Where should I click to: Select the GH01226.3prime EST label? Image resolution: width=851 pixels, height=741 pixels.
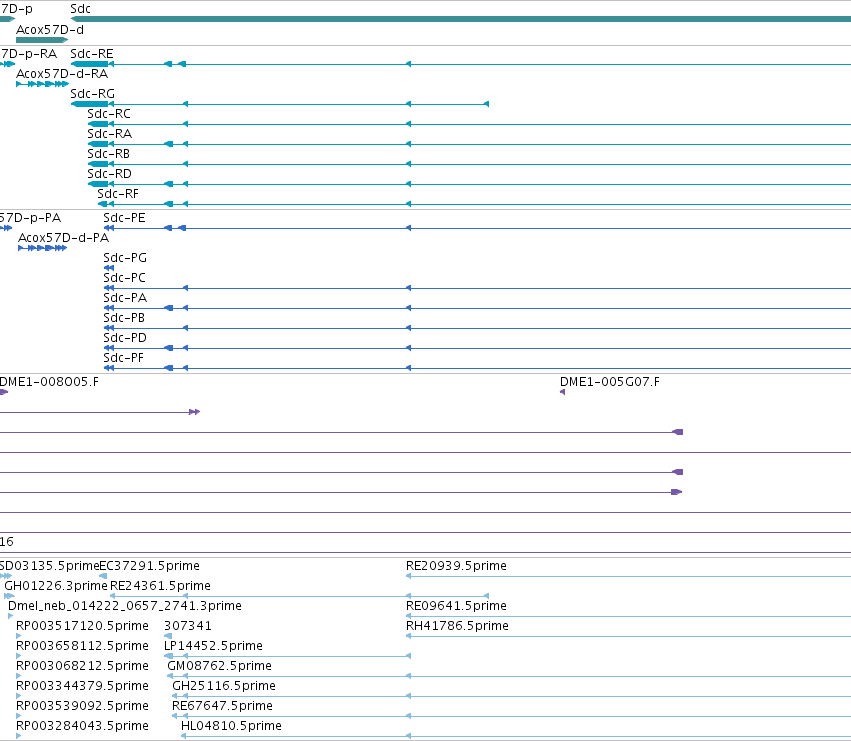coord(56,586)
